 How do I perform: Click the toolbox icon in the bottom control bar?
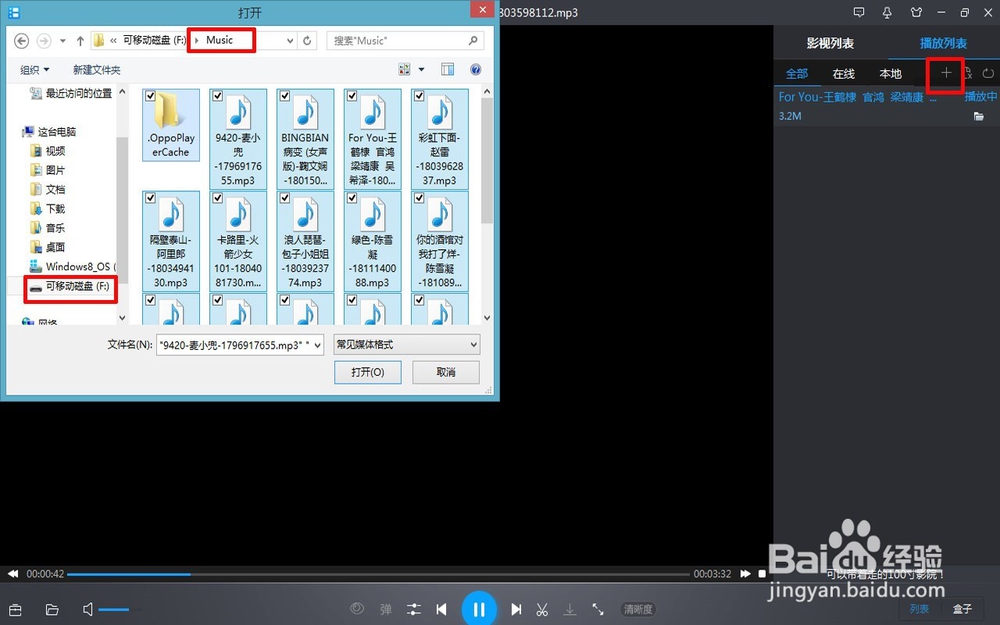[x=16, y=610]
